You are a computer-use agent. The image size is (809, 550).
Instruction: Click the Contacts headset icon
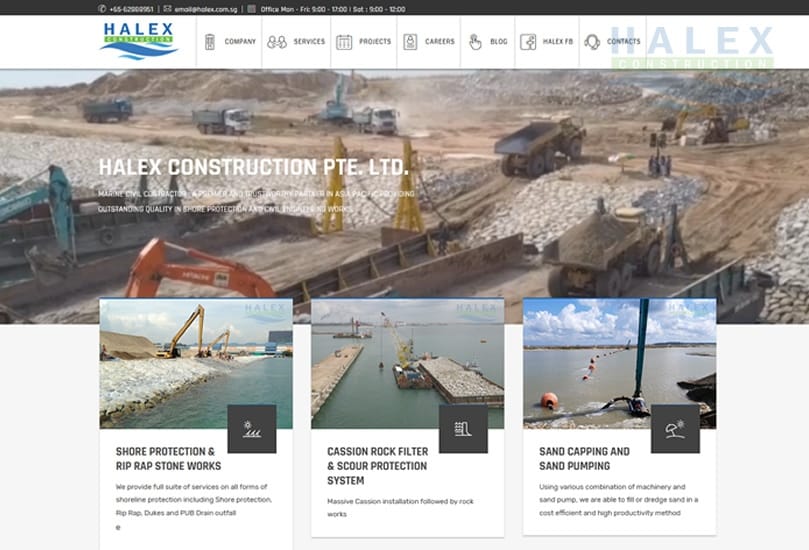point(592,42)
